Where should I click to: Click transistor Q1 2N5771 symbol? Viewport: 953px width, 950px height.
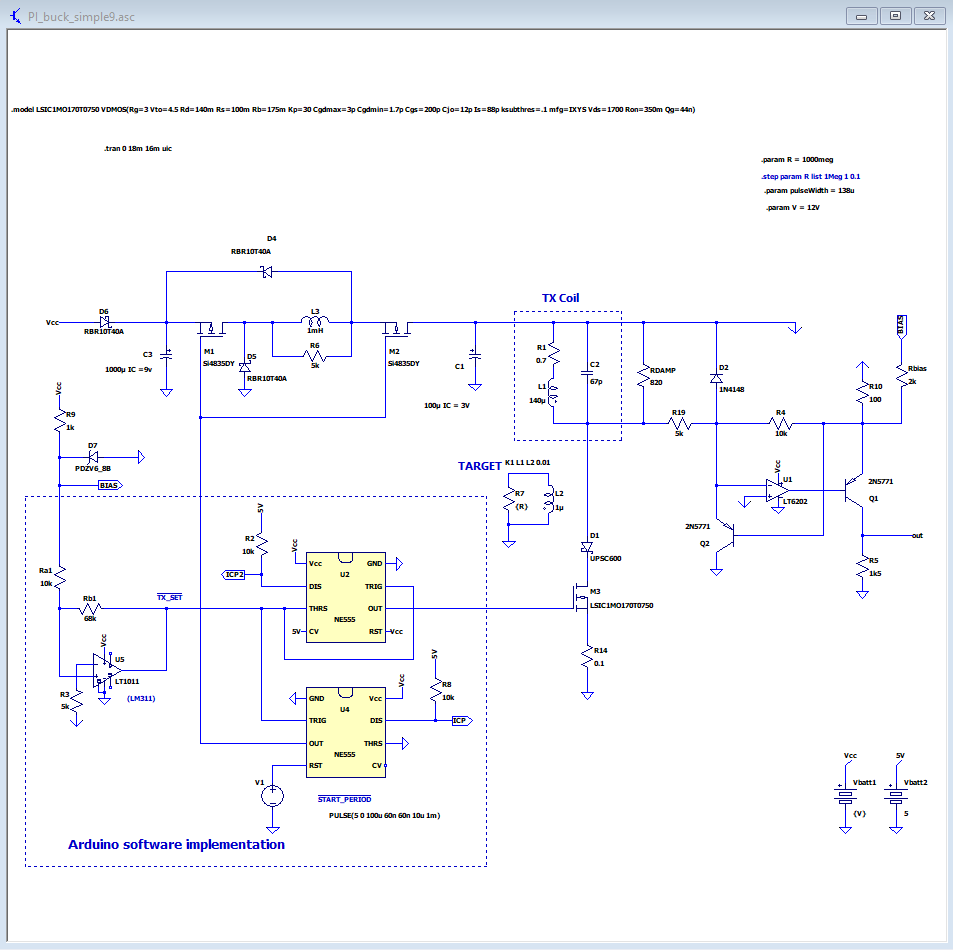[855, 490]
